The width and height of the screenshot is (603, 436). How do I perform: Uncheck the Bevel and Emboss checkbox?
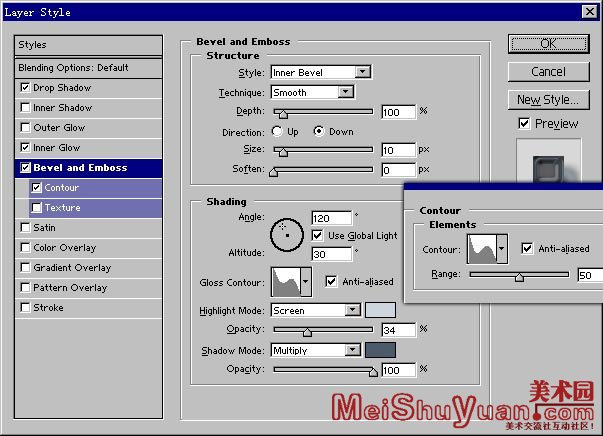25,168
